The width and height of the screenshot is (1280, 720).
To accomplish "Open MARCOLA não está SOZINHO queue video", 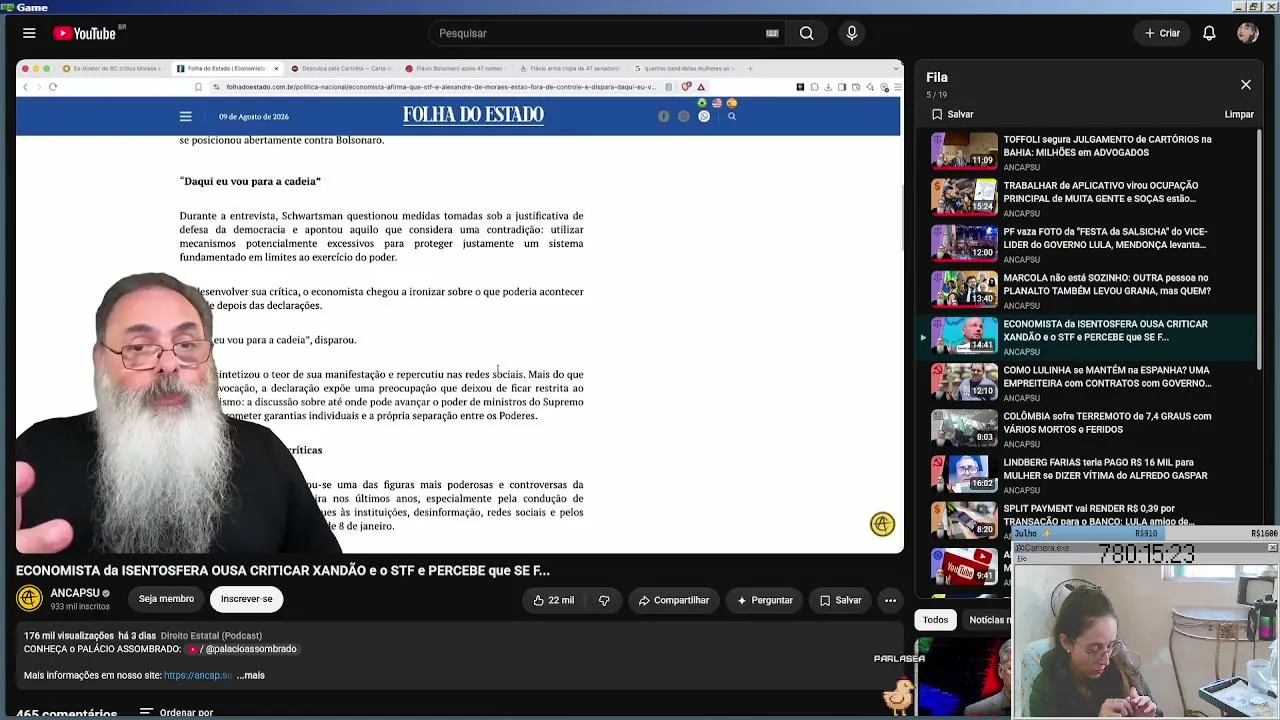I will click(1088, 289).
